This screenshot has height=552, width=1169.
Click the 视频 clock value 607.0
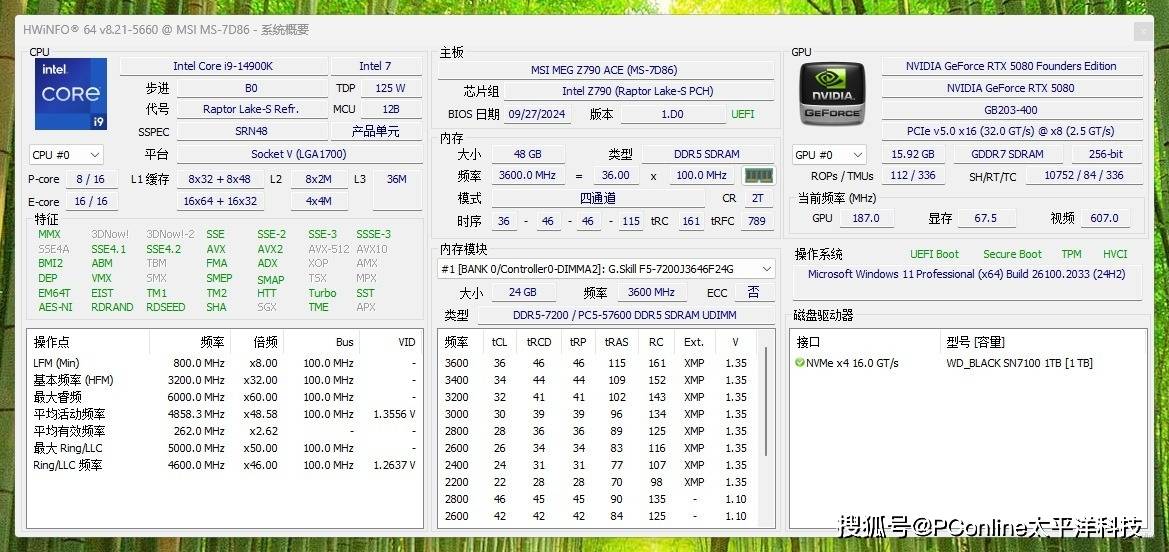(x=1105, y=219)
